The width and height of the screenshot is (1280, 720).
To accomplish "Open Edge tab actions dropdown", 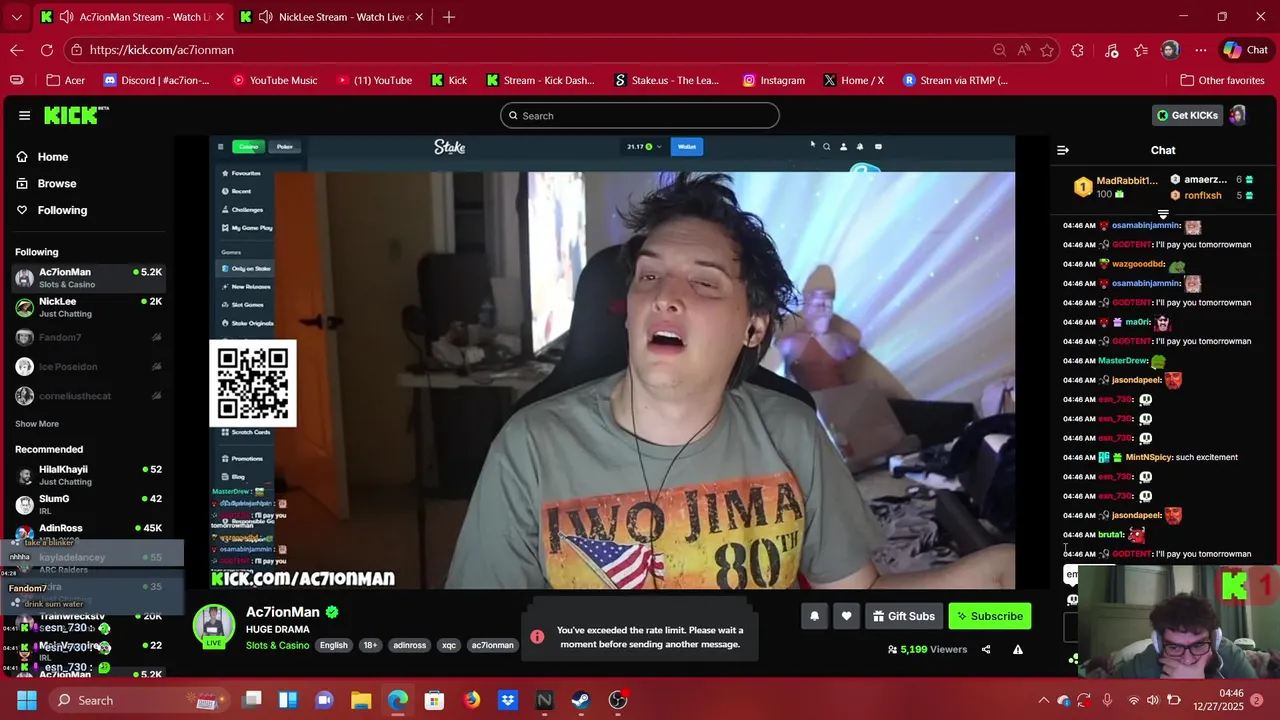I will (x=16, y=17).
